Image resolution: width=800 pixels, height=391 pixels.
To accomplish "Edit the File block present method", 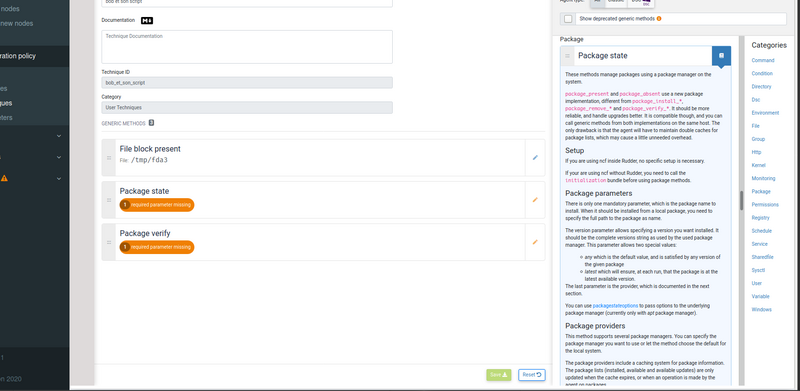I will 535,158.
